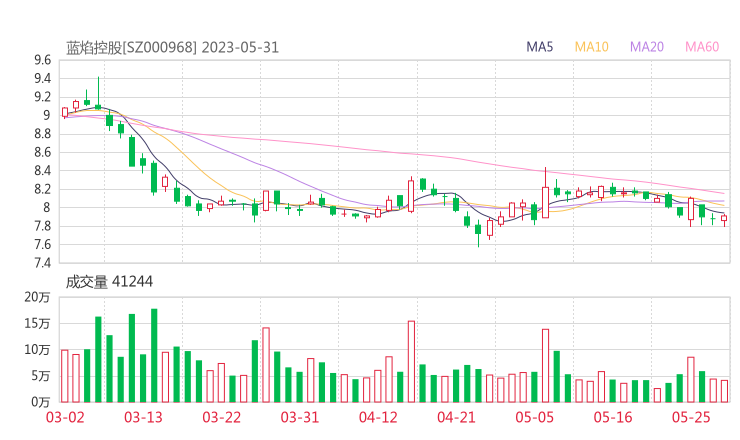Click the 9.4 price axis label
The height and width of the screenshot is (440, 740).
[x=42, y=78]
